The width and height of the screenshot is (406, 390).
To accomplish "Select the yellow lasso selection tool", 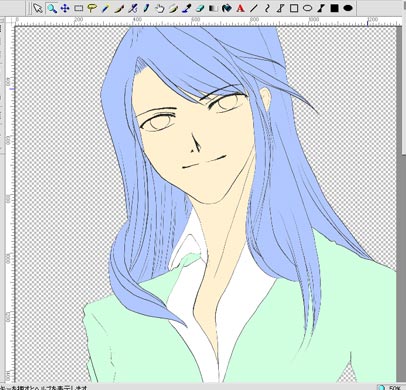I will [92, 8].
